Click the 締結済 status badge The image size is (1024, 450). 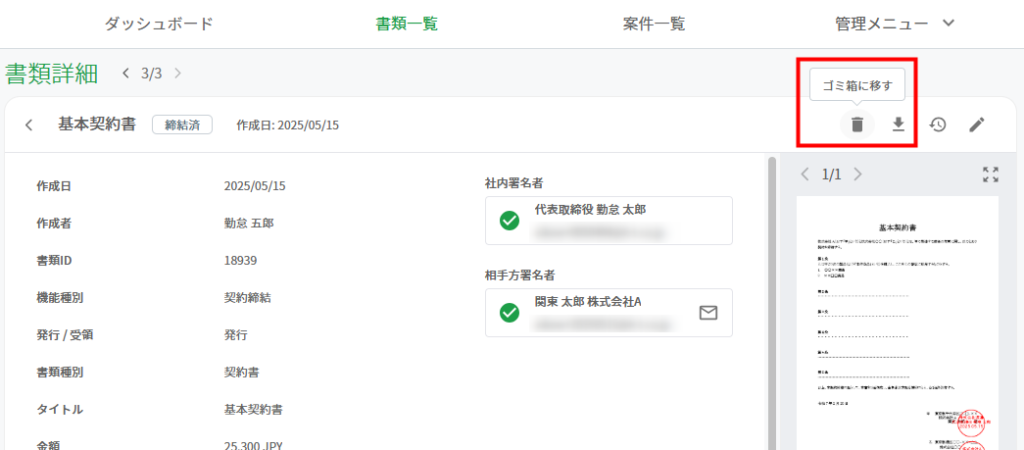(x=182, y=125)
